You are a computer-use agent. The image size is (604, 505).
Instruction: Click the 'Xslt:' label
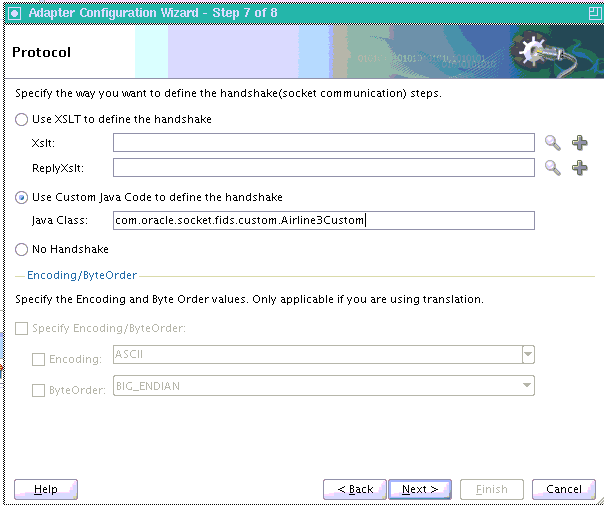(43, 143)
